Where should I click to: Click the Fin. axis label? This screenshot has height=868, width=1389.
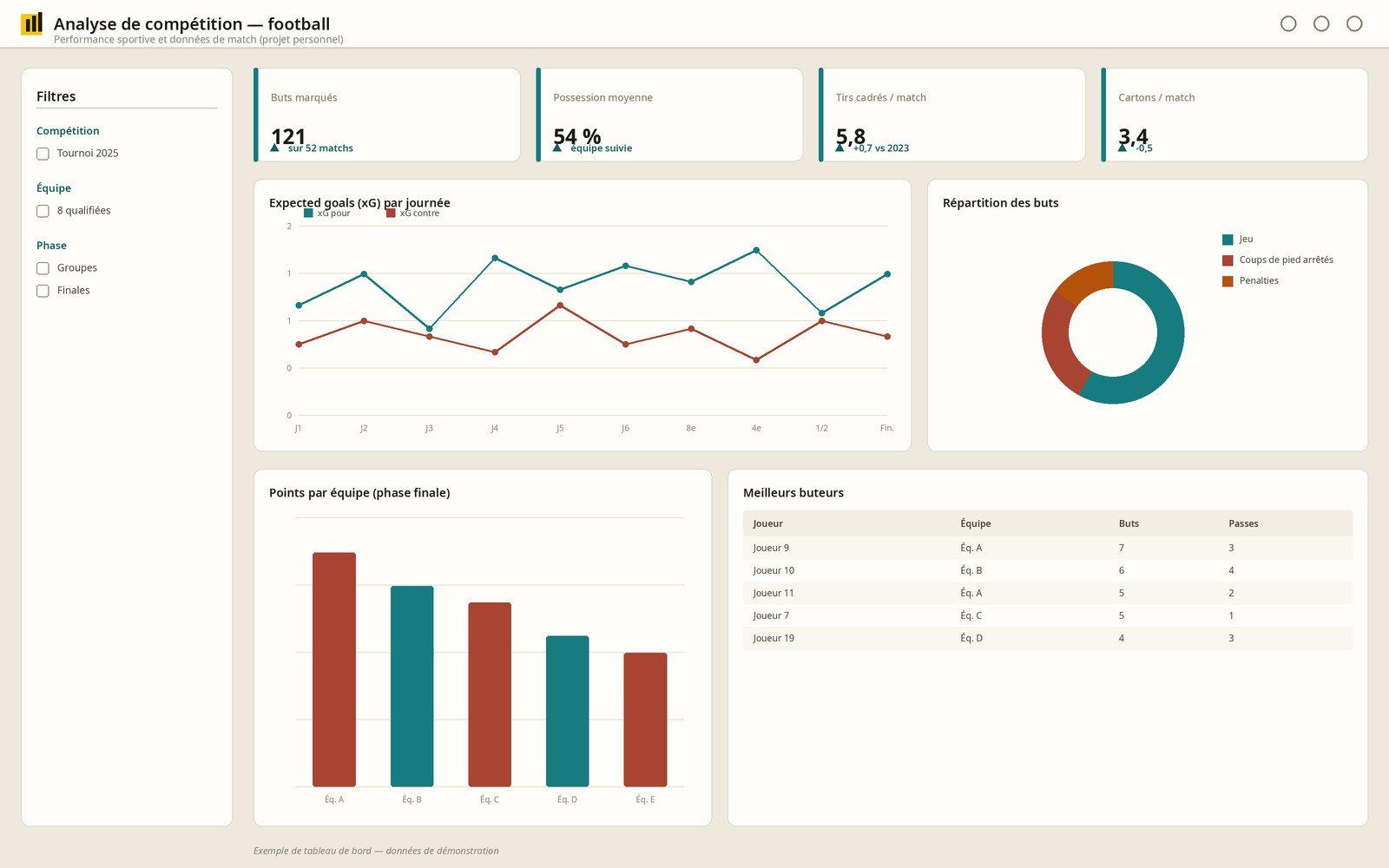click(x=886, y=428)
